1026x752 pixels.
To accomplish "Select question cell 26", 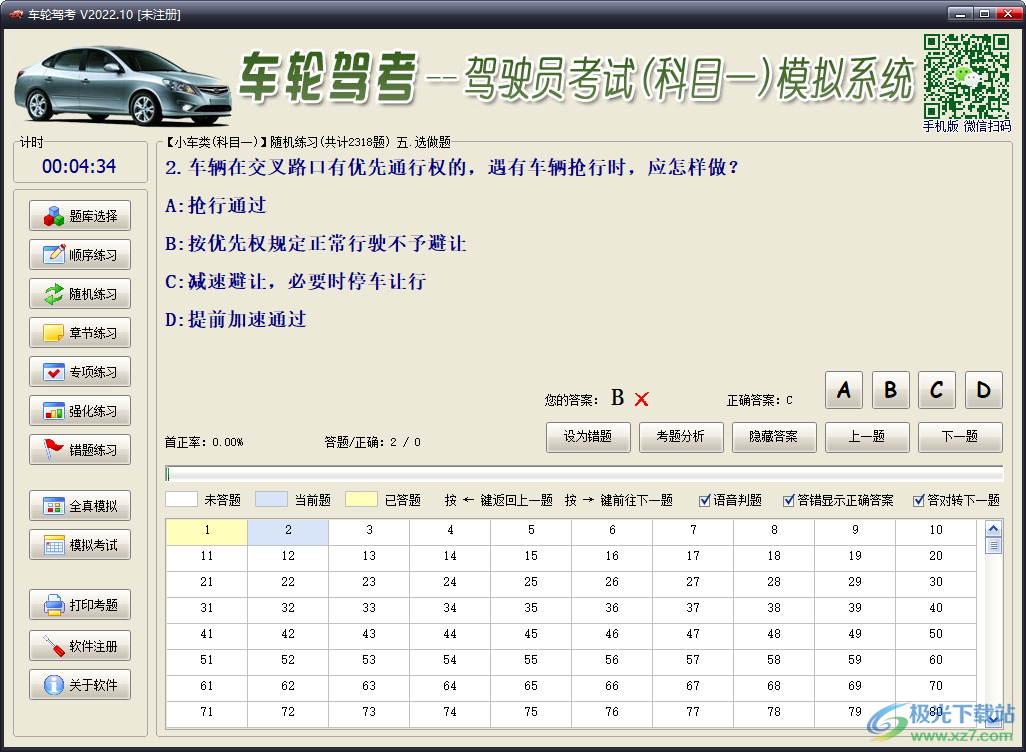I will coord(612,582).
